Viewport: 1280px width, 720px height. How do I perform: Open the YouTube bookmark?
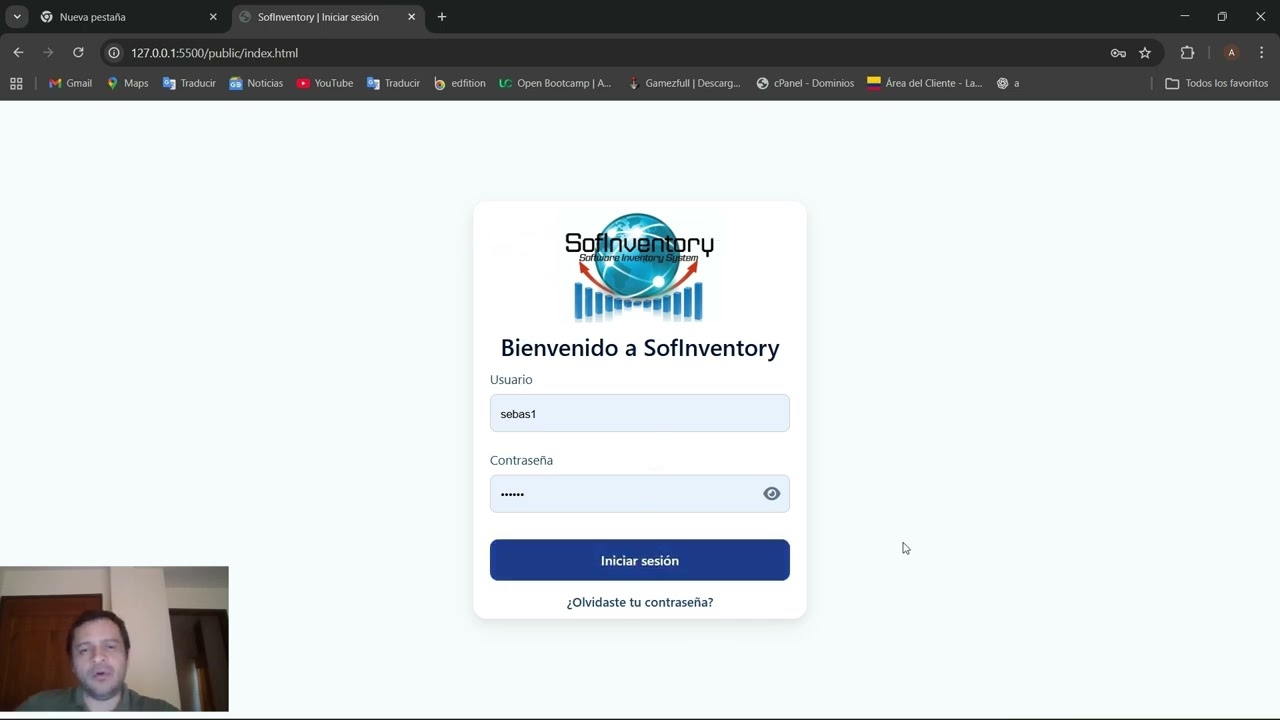pyautogui.click(x=325, y=83)
